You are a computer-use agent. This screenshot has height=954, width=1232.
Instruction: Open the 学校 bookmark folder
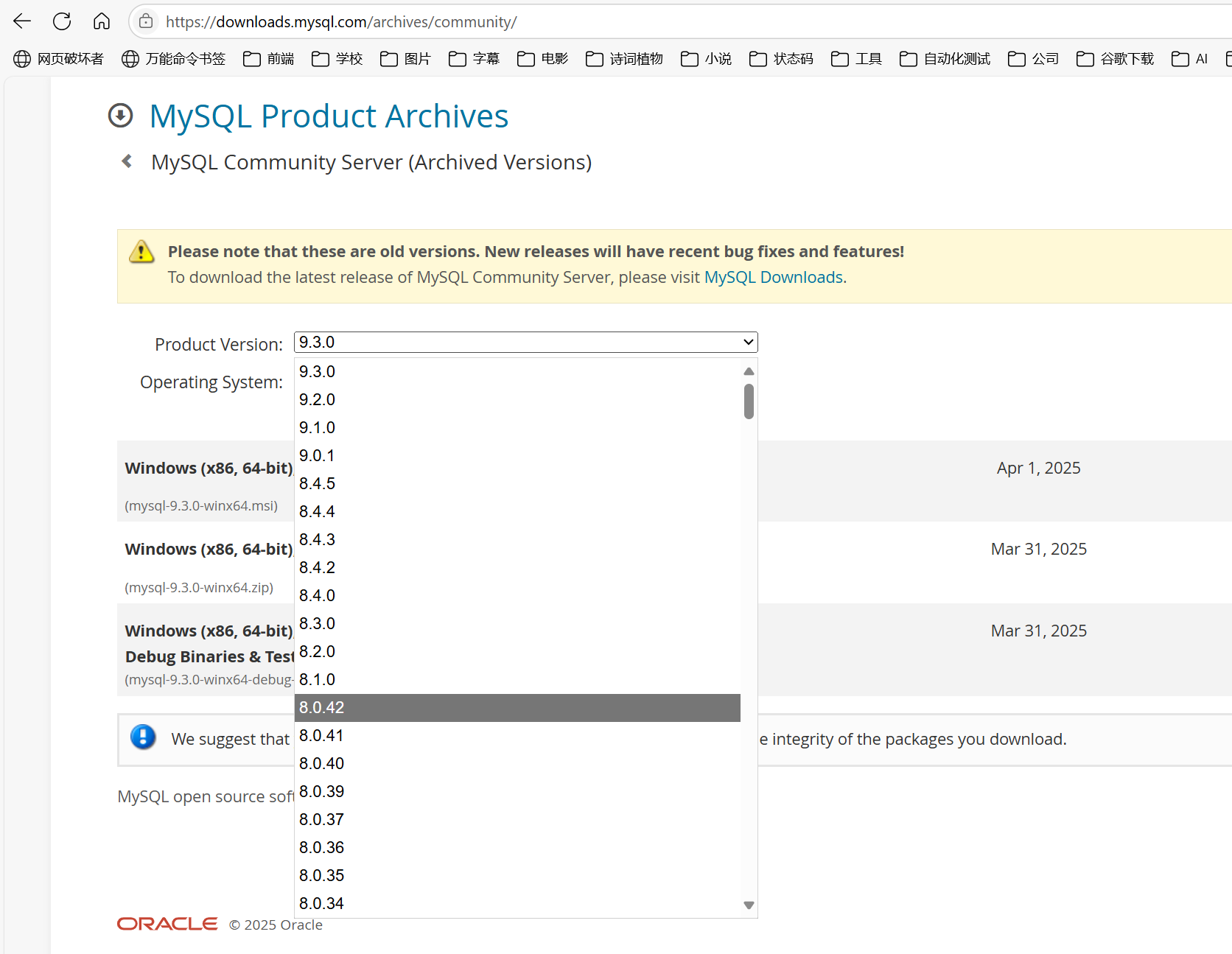click(x=337, y=59)
